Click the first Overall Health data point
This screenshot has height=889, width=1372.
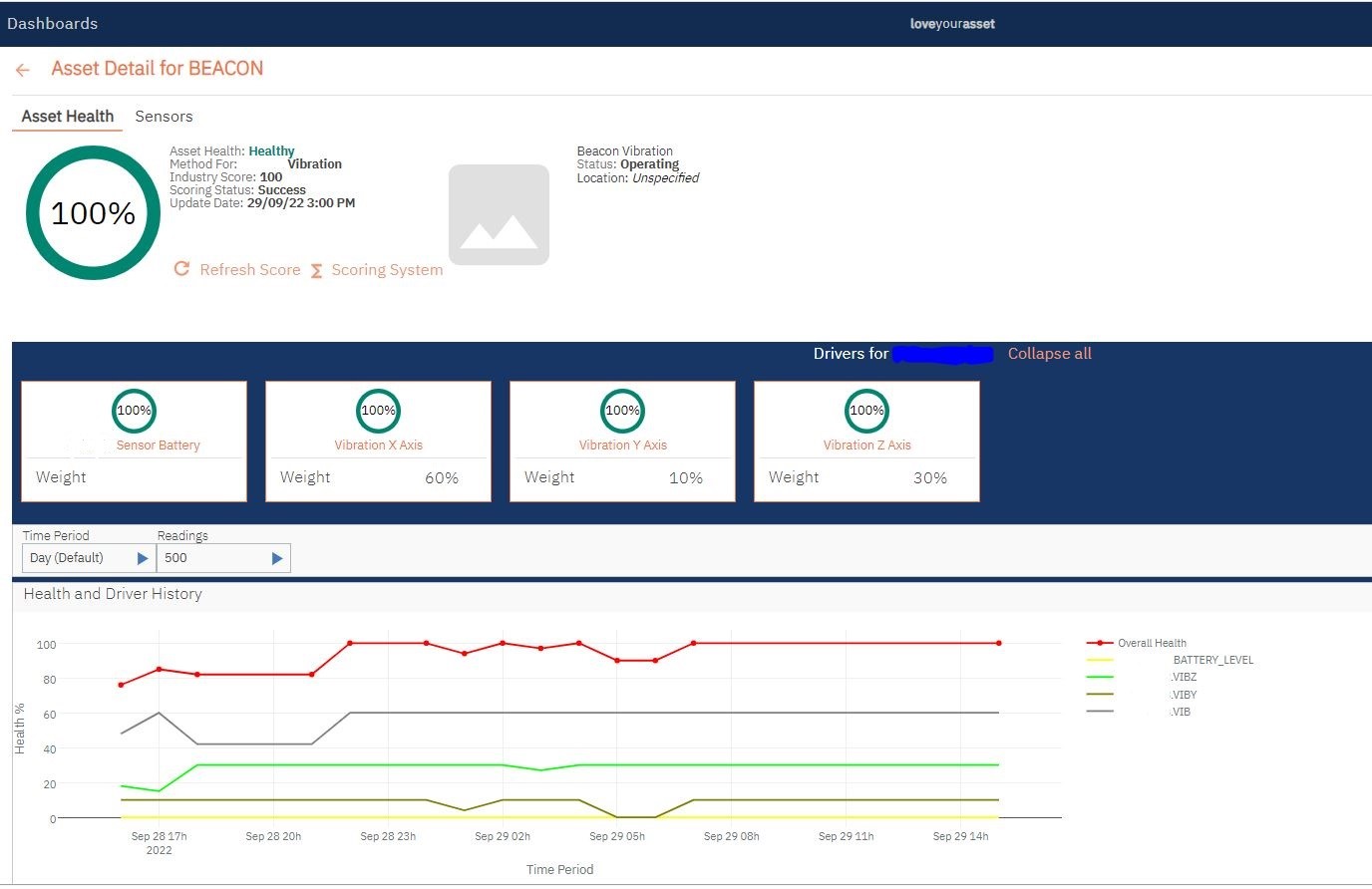click(121, 685)
